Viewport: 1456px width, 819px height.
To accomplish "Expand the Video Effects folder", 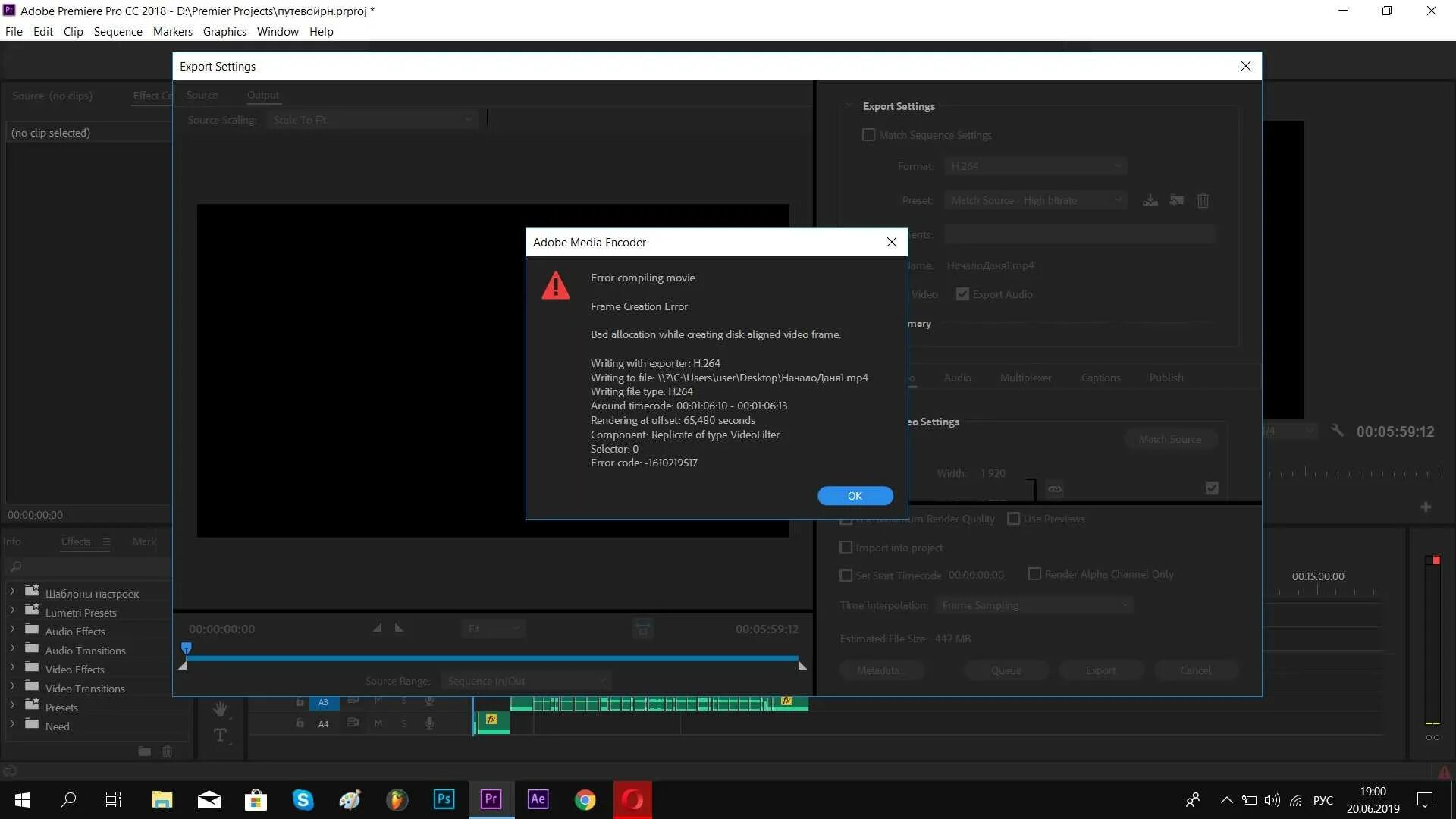I will click(12, 669).
